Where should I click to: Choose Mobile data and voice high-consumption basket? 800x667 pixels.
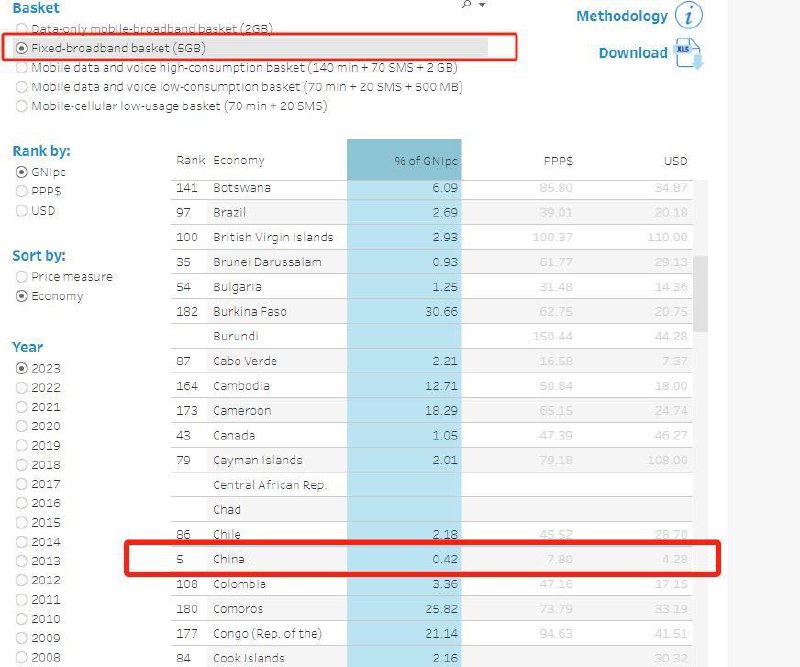[237, 67]
